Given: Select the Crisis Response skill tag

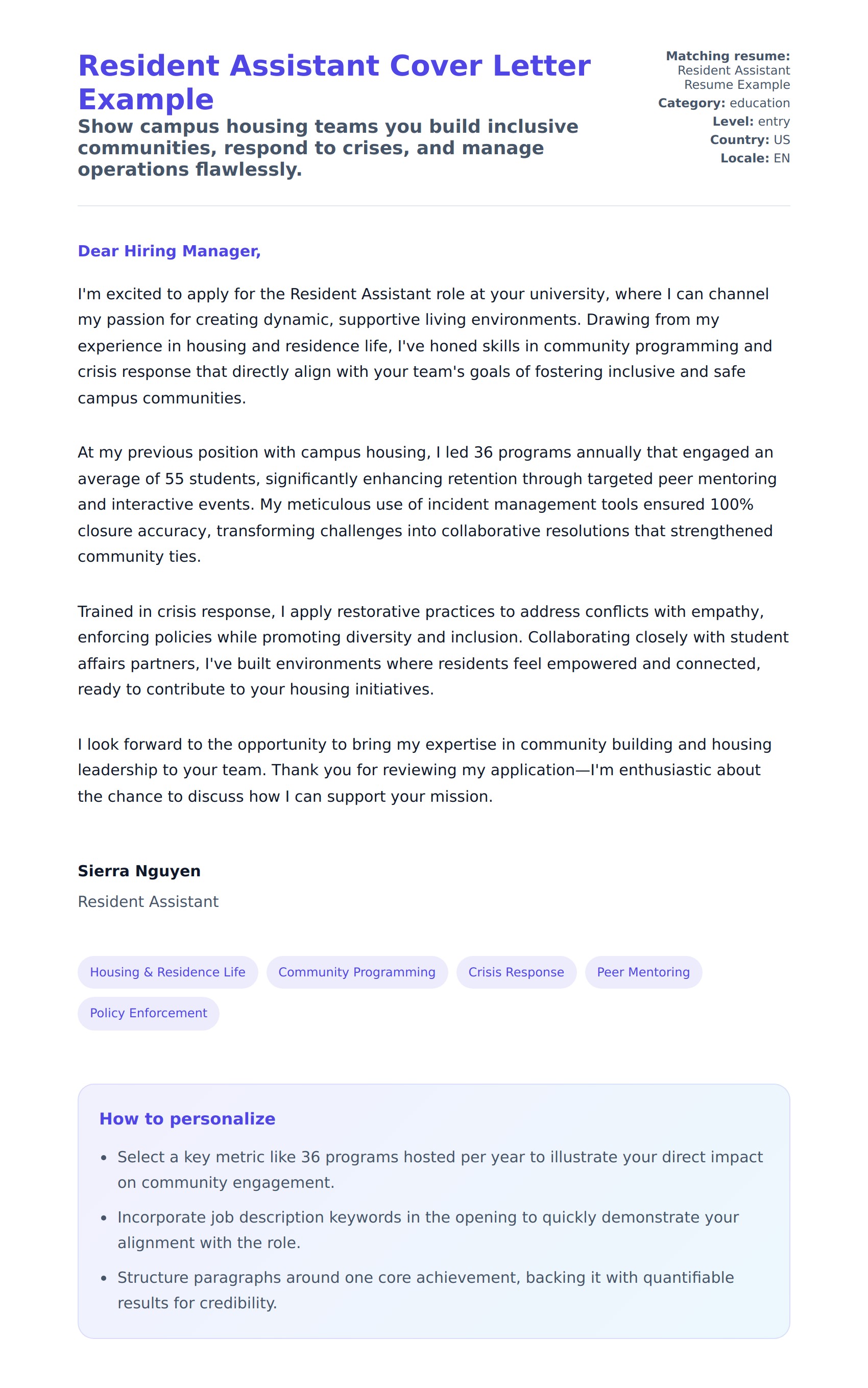Looking at the screenshot, I should coord(516,972).
